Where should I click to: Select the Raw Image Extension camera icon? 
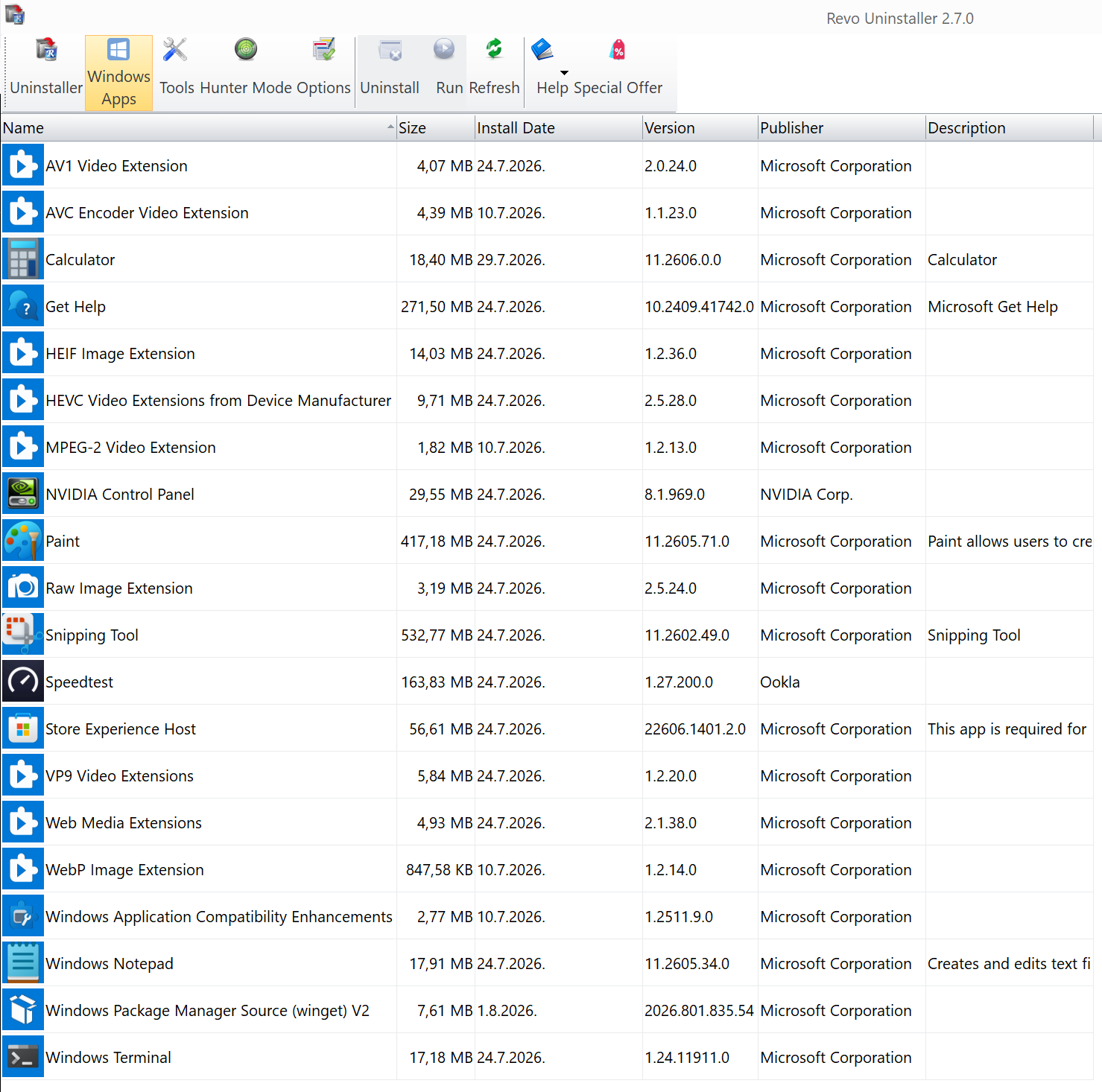(x=23, y=588)
